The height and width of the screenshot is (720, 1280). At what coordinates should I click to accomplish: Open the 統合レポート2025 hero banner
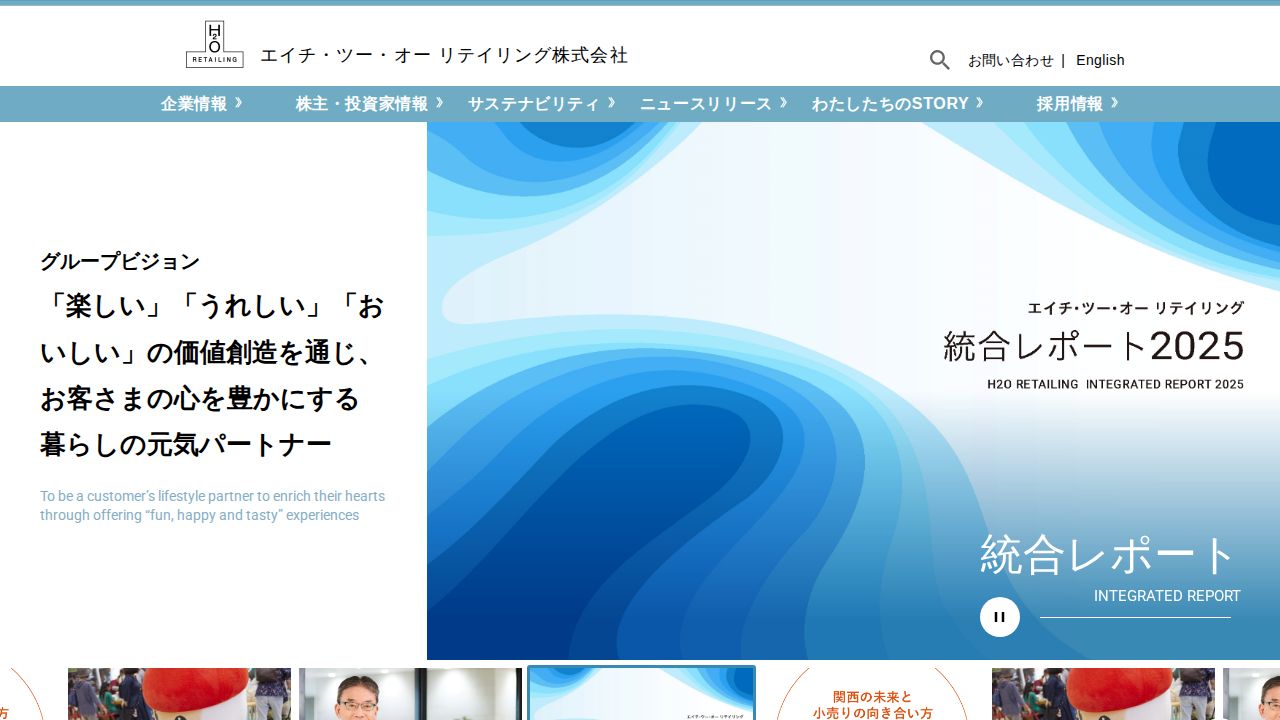tap(853, 391)
